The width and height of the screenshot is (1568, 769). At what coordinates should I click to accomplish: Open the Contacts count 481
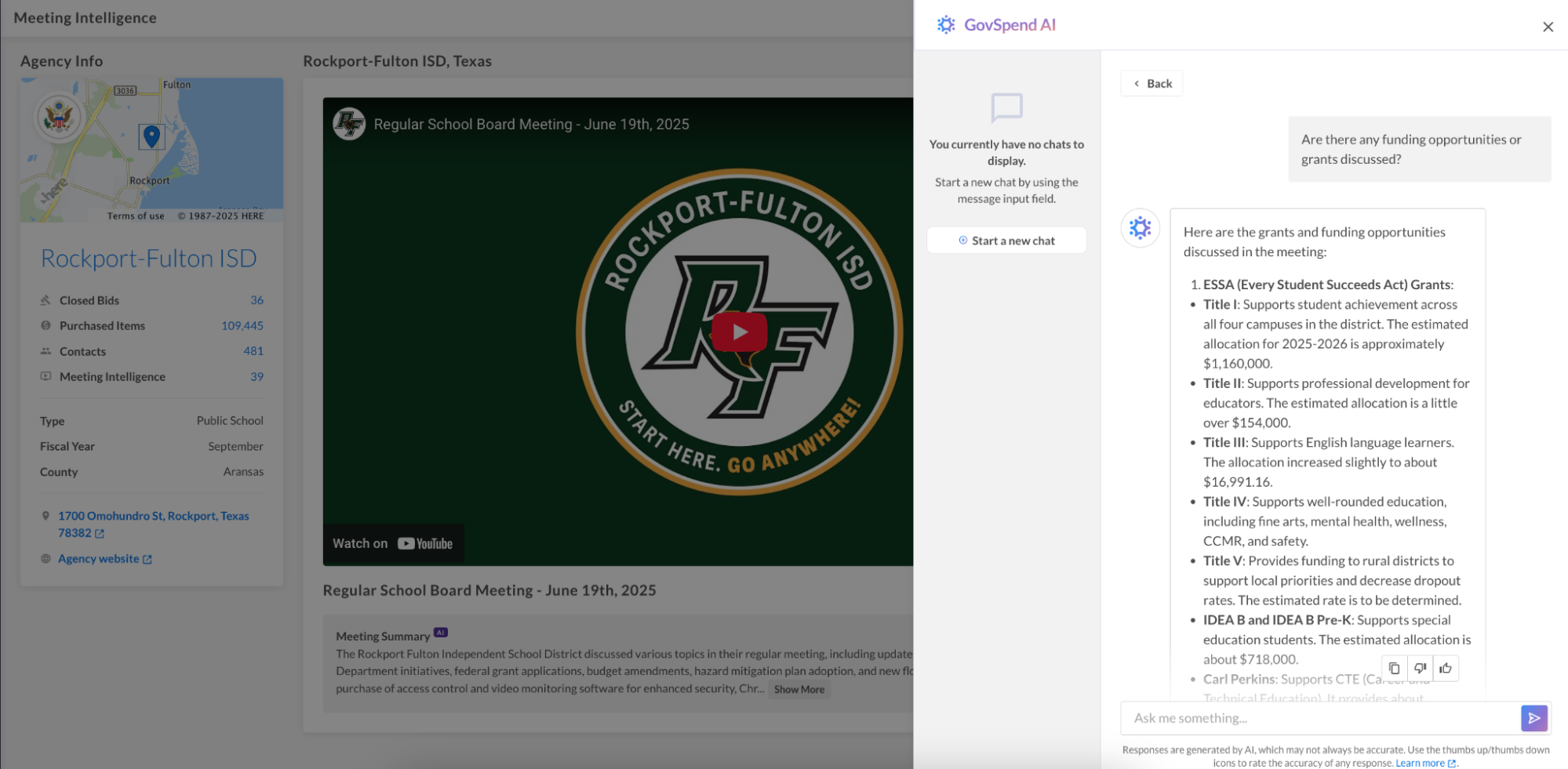click(x=253, y=351)
